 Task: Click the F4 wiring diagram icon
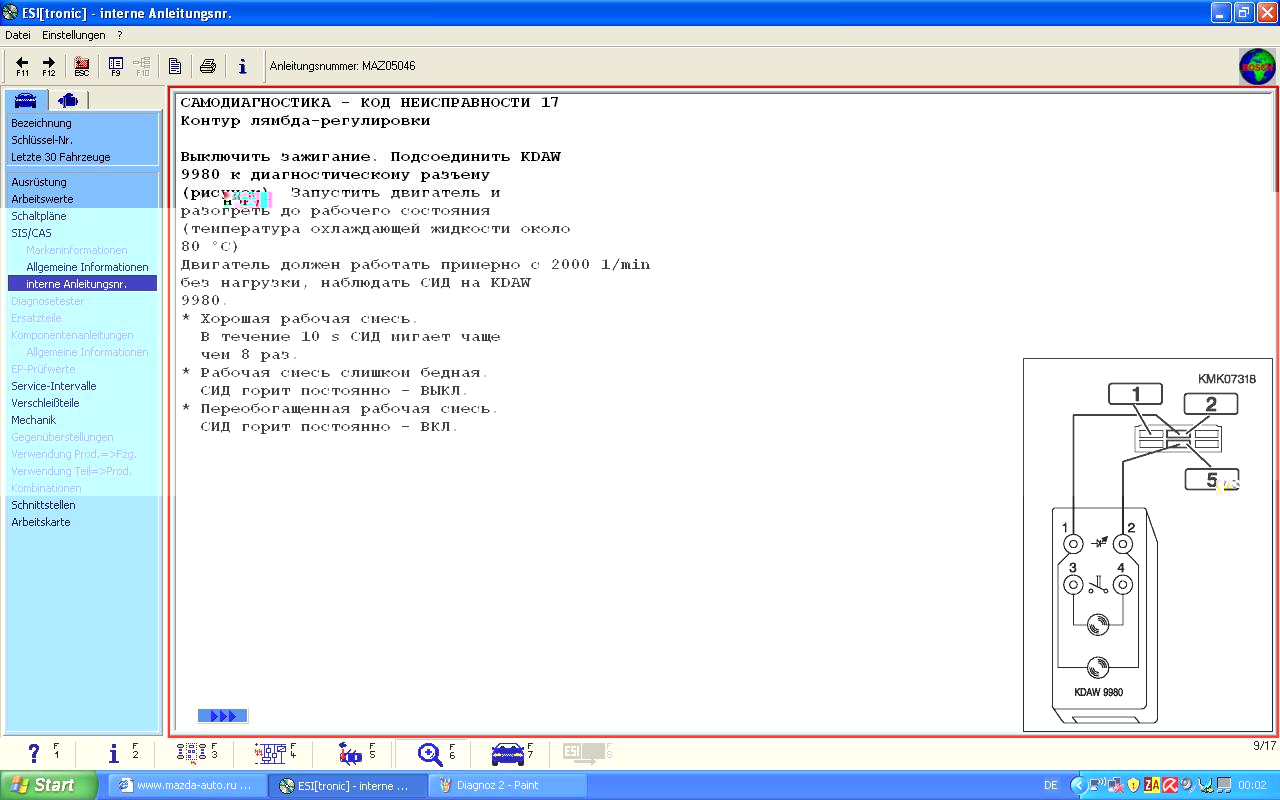coord(270,754)
